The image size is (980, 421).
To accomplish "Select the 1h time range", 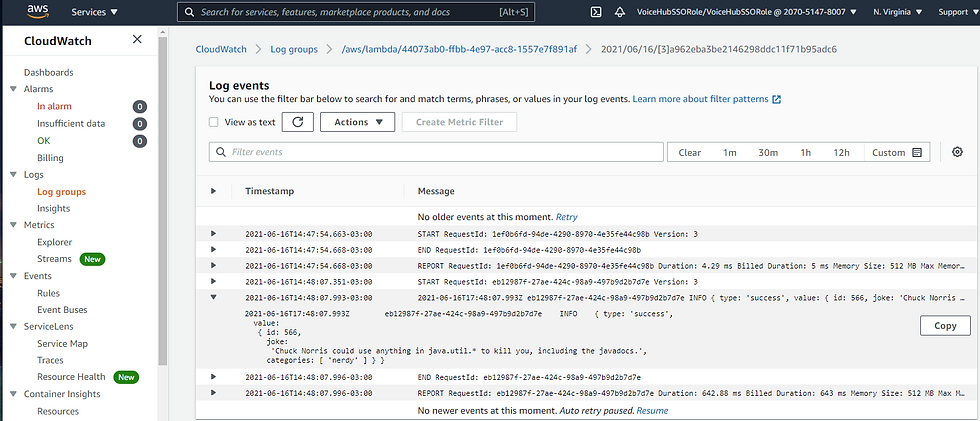I will pos(806,152).
